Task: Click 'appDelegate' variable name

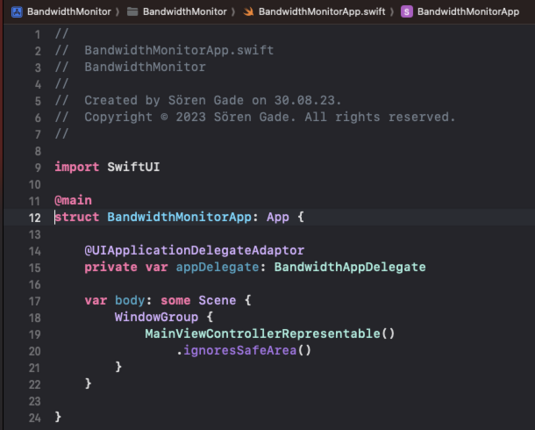Action: point(217,267)
